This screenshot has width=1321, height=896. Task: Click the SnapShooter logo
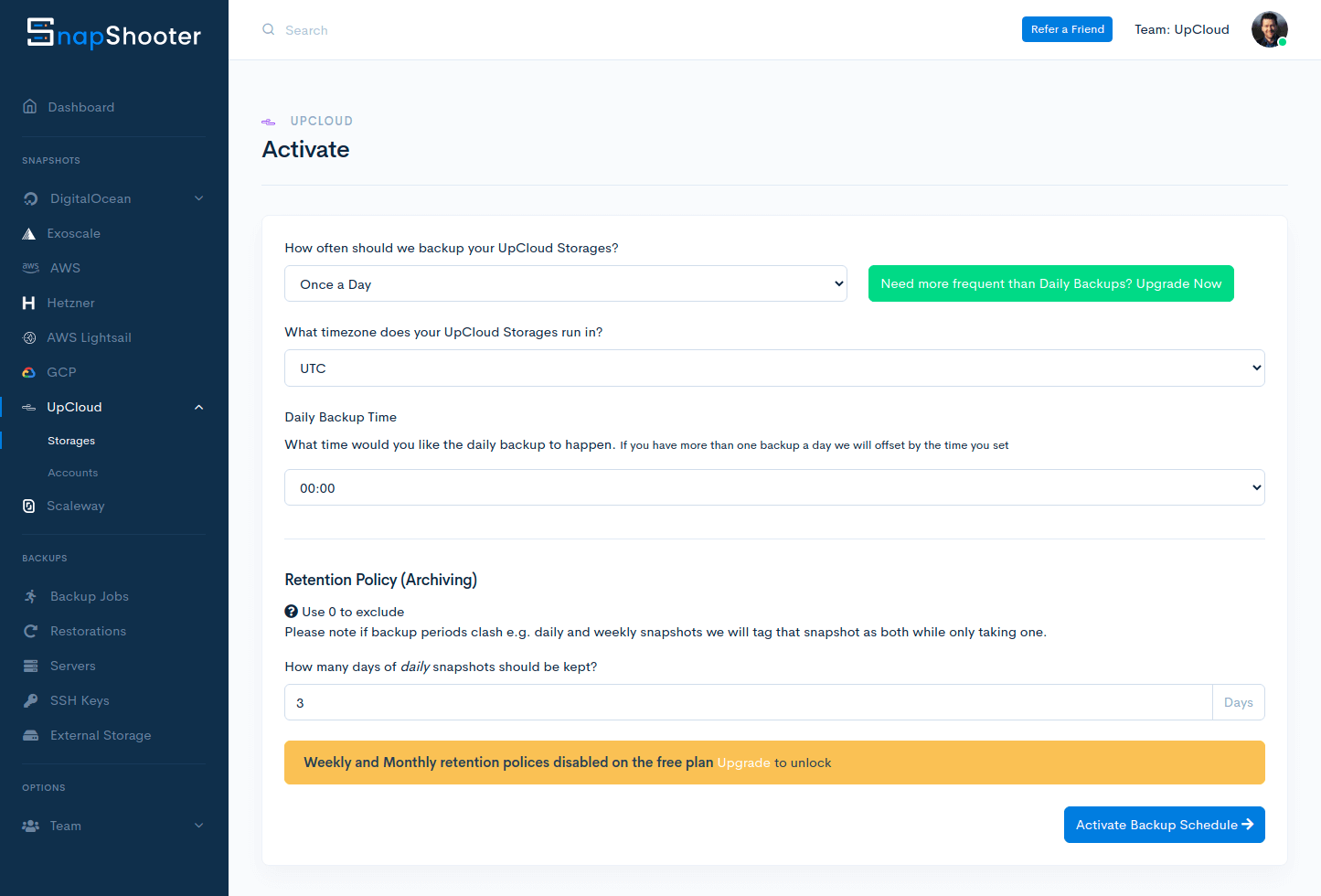(x=113, y=34)
